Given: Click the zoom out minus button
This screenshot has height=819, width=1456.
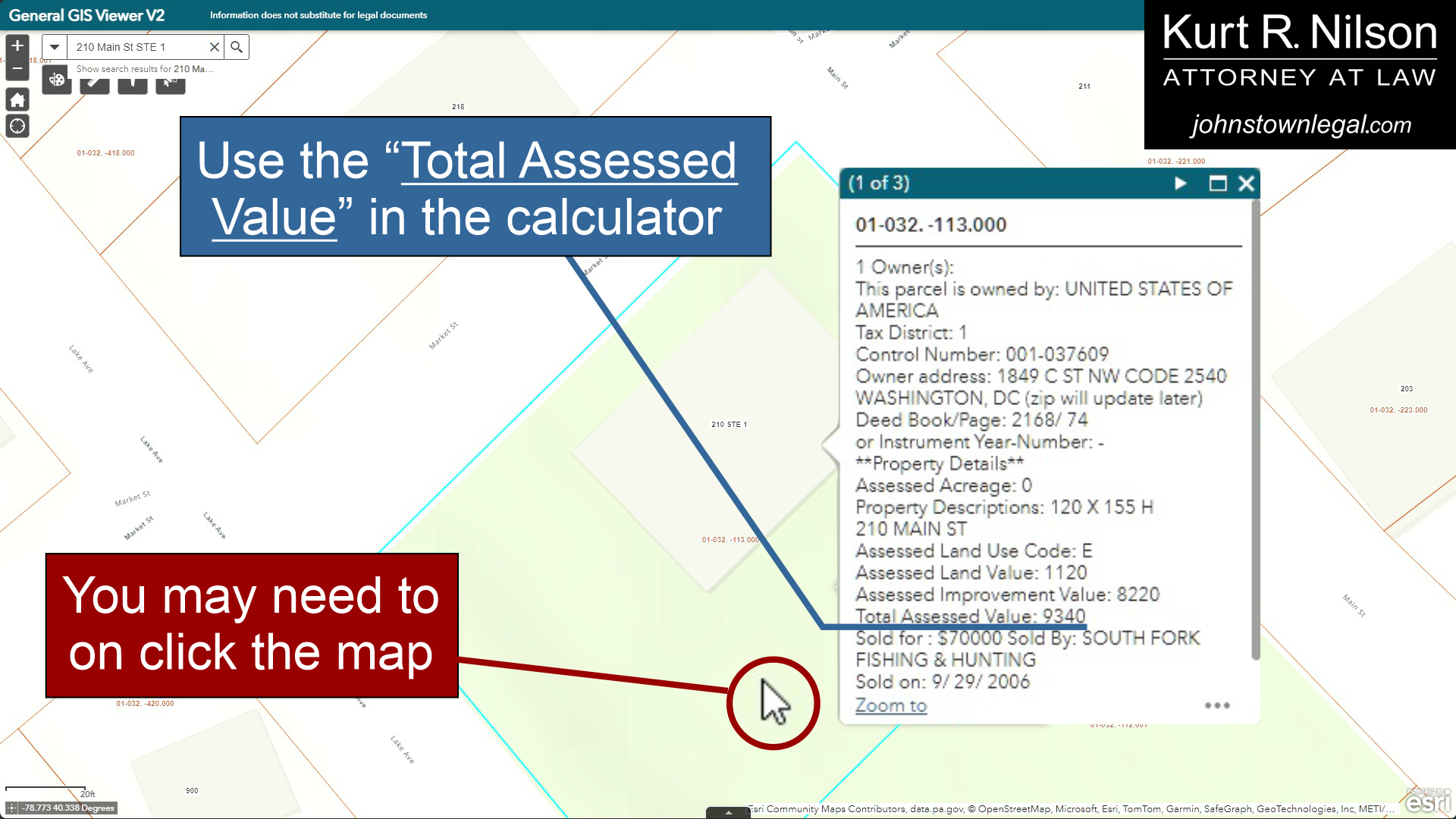Looking at the screenshot, I should tap(17, 69).
